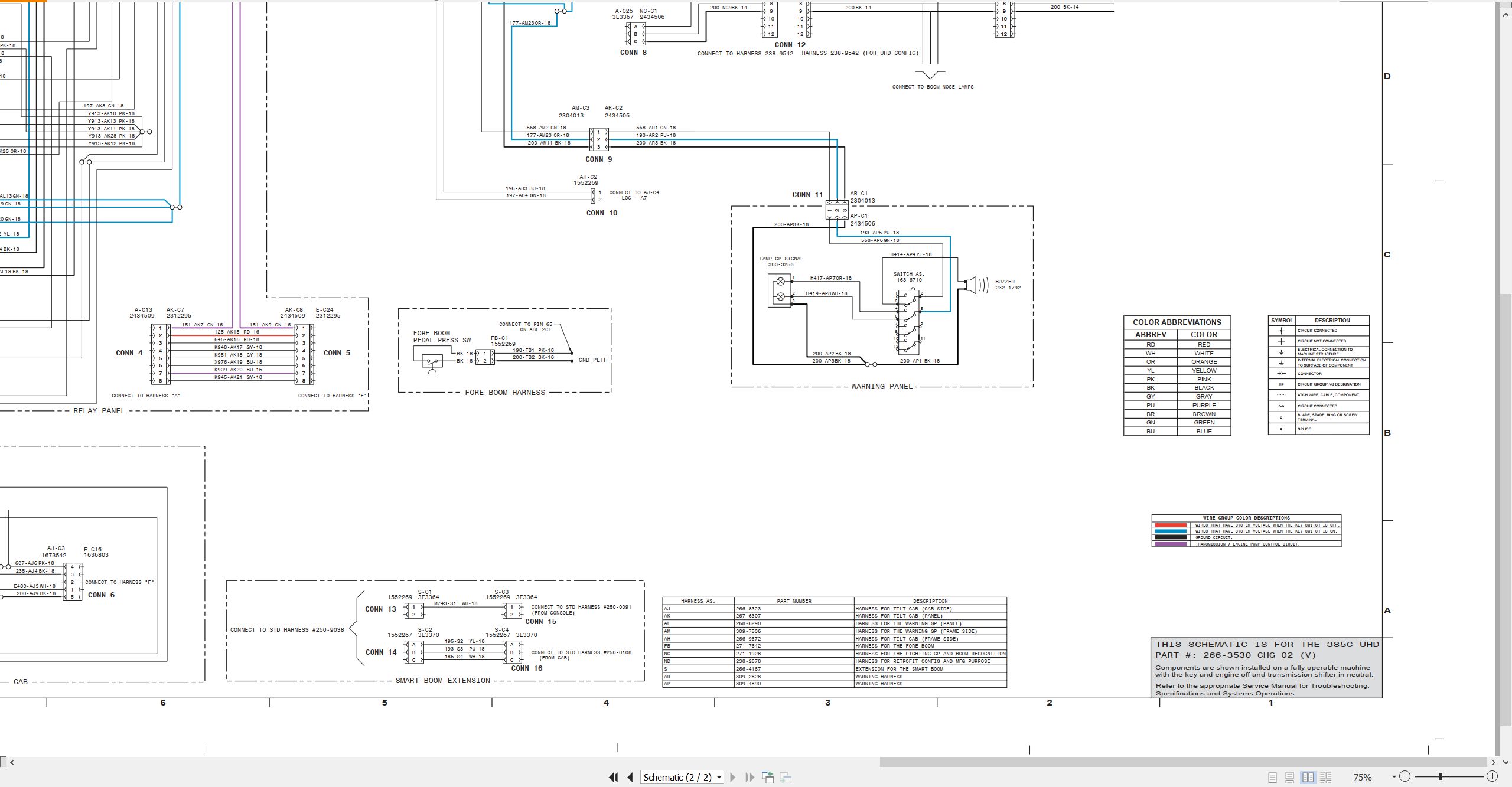Image resolution: width=1512 pixels, height=787 pixels.
Task: Open the 75% zoom level dropdown
Action: coord(1394,777)
